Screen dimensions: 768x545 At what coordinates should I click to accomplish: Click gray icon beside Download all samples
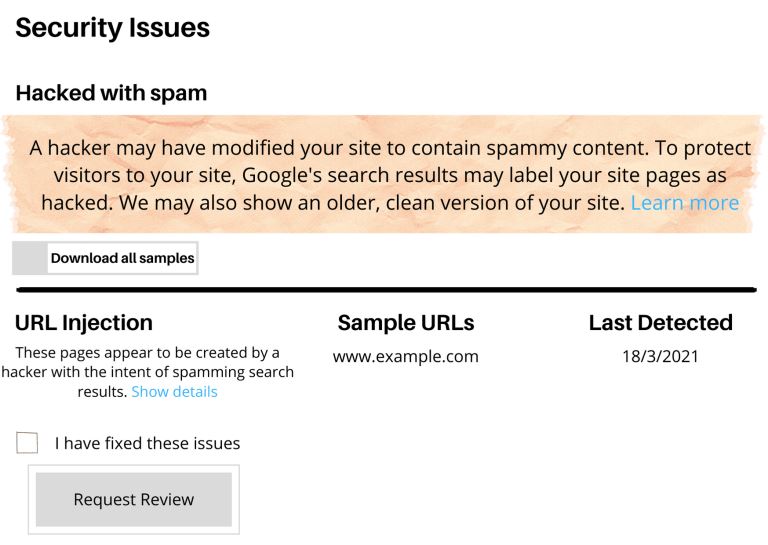pyautogui.click(x=30, y=258)
